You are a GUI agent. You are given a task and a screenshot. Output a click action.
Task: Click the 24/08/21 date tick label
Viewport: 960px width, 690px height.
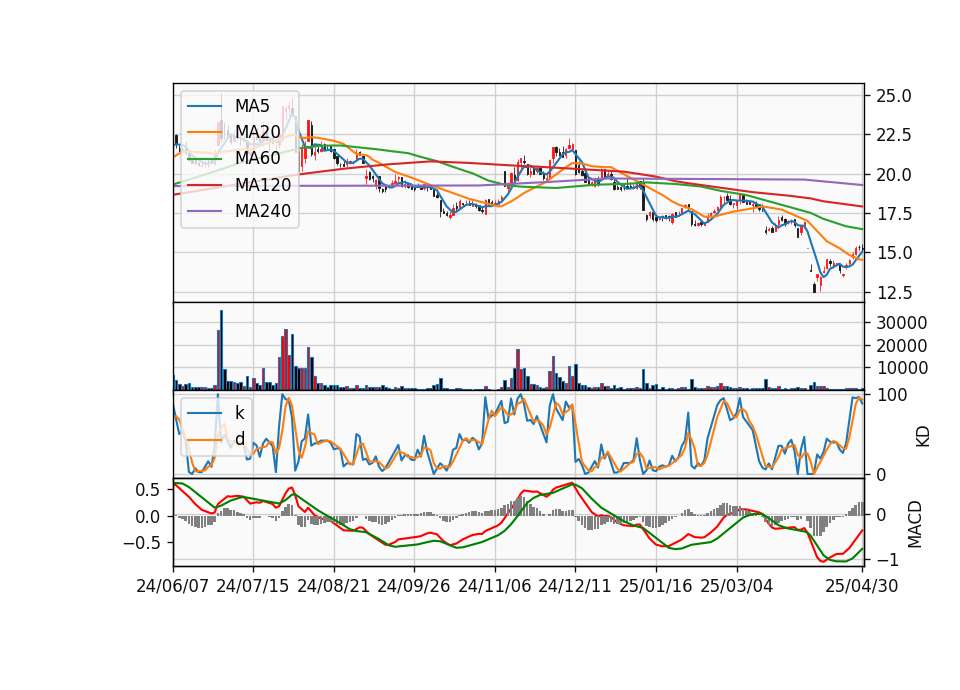[x=334, y=586]
